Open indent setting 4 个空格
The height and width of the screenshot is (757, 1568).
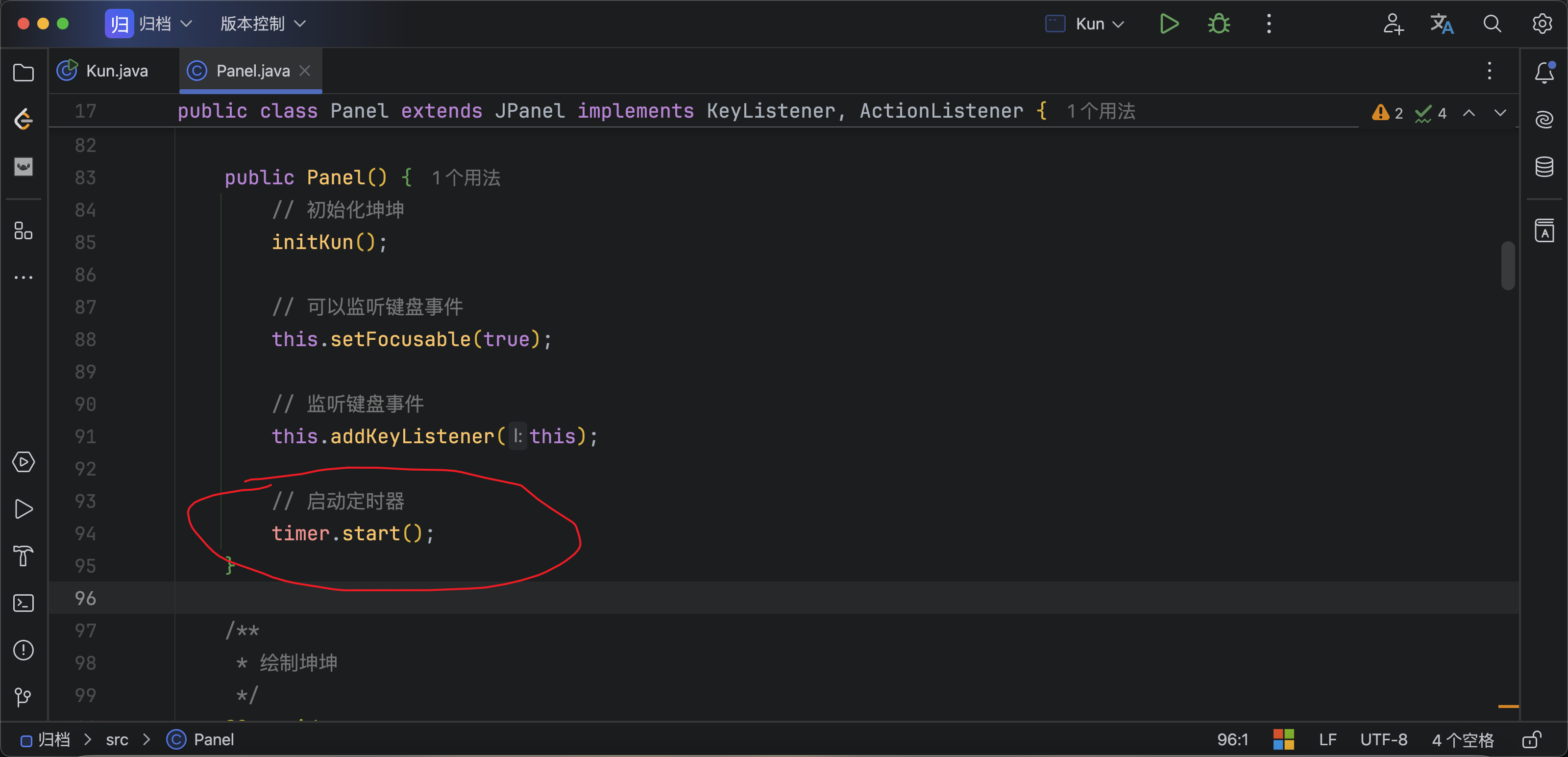pos(1463,739)
